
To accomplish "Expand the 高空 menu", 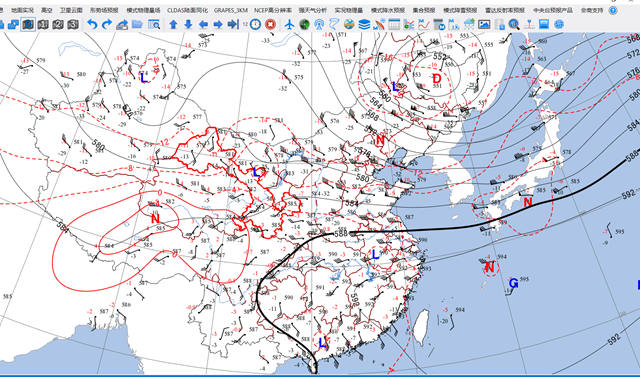I will (47, 10).
